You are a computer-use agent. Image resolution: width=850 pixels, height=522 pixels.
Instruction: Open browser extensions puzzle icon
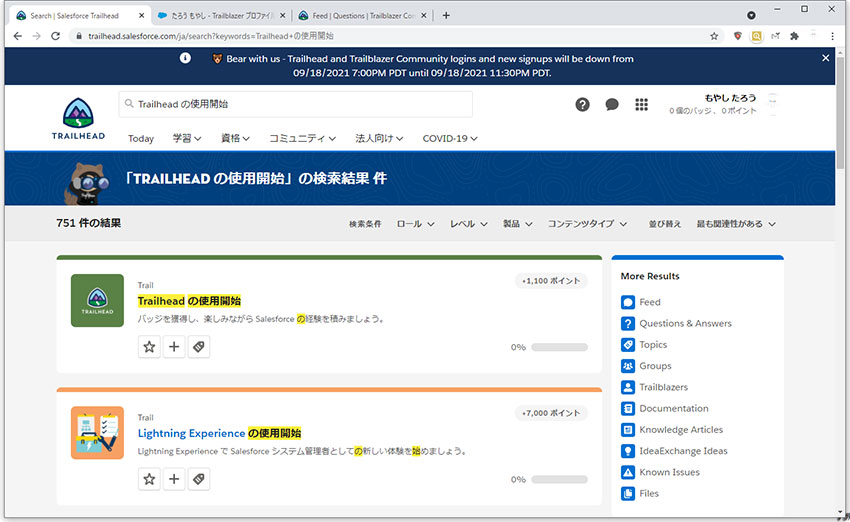coord(794,36)
